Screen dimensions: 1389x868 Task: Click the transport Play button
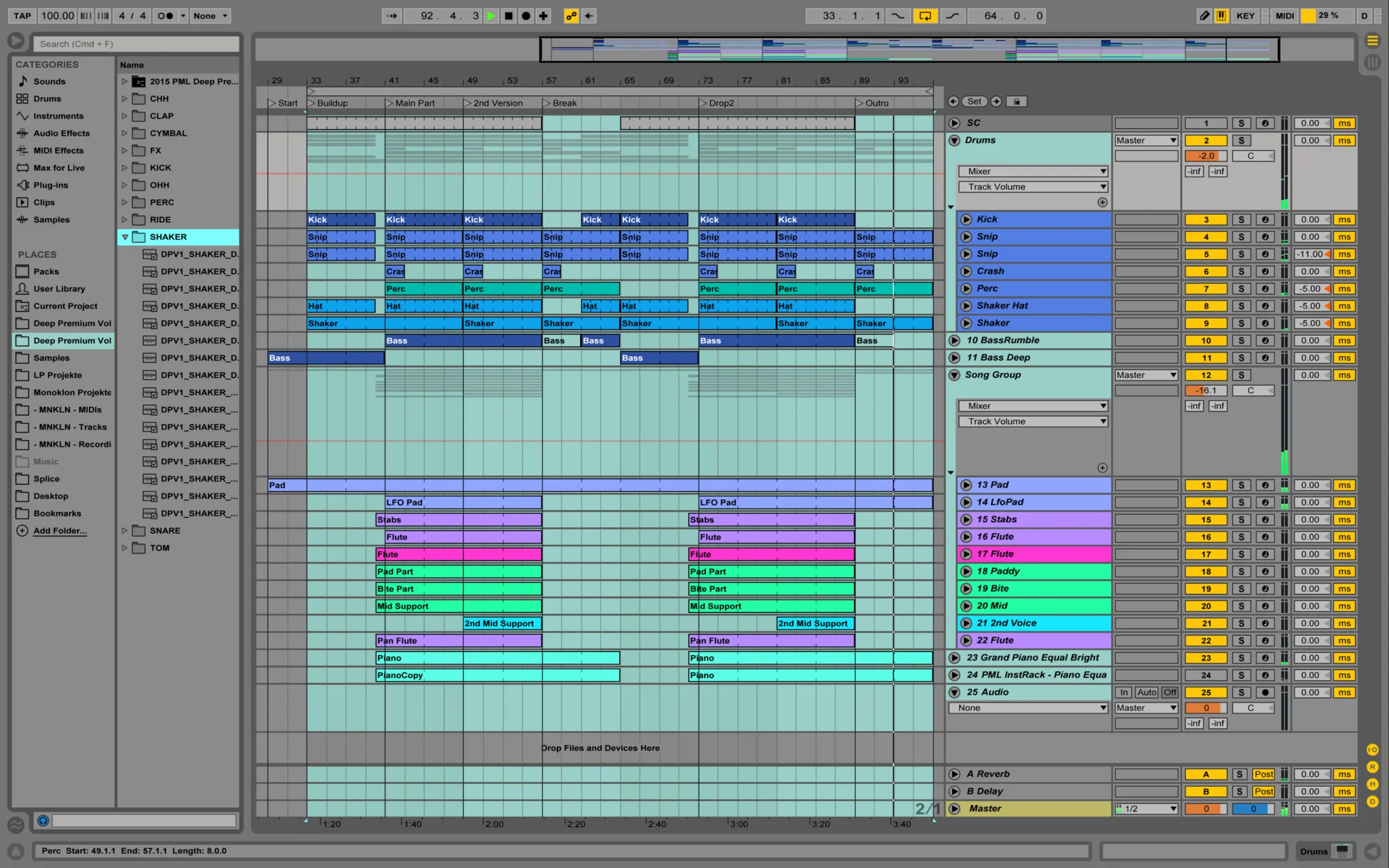coord(491,16)
